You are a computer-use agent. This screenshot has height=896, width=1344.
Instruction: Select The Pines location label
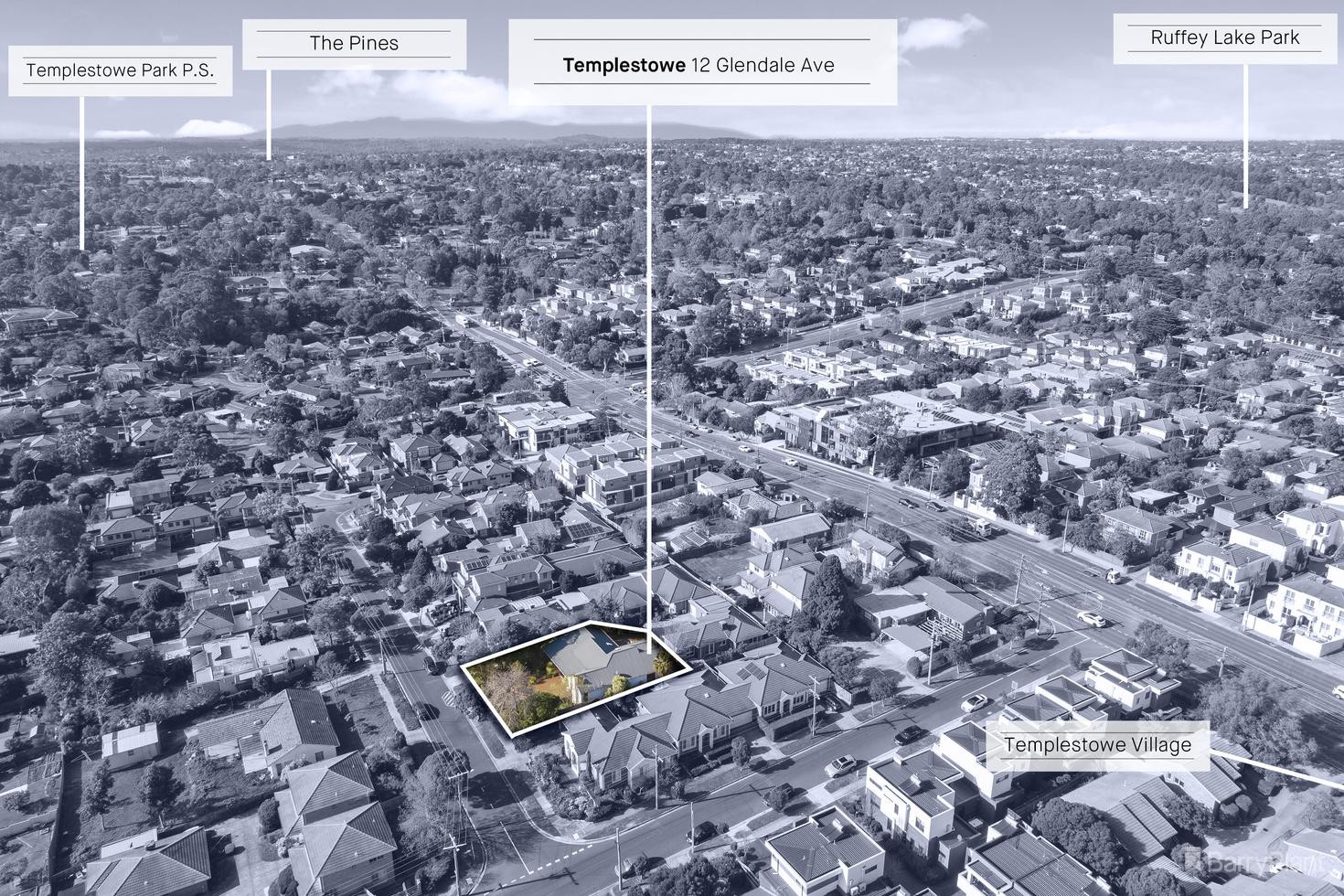tap(354, 43)
